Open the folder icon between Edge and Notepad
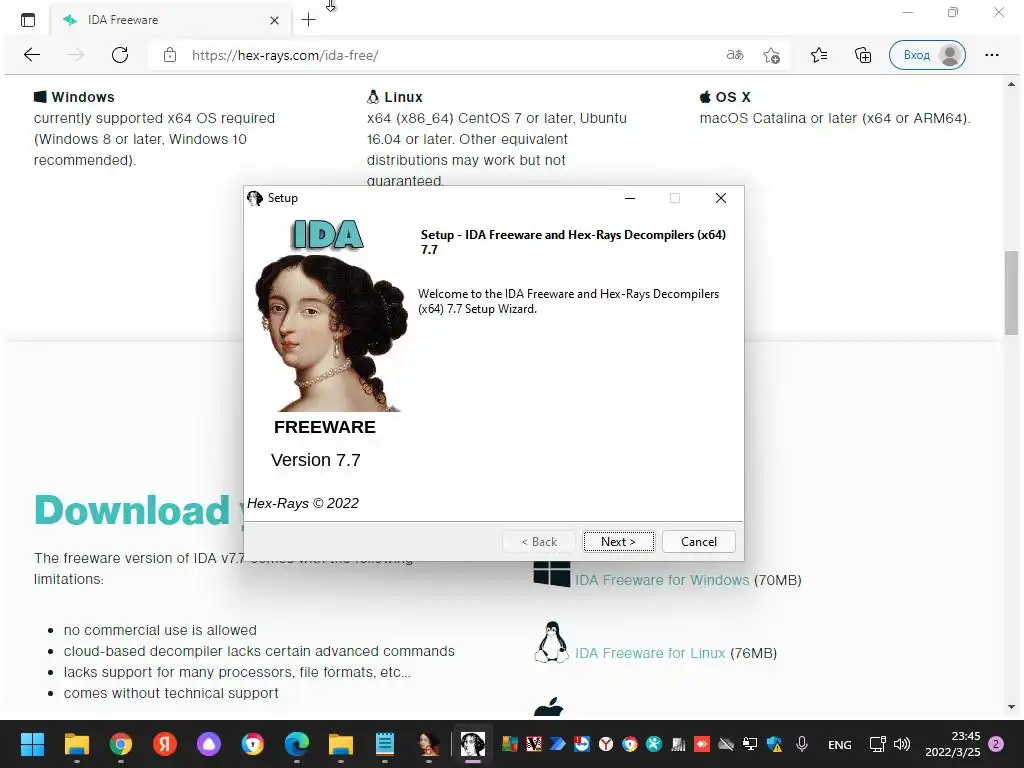1024x768 pixels. 340,744
